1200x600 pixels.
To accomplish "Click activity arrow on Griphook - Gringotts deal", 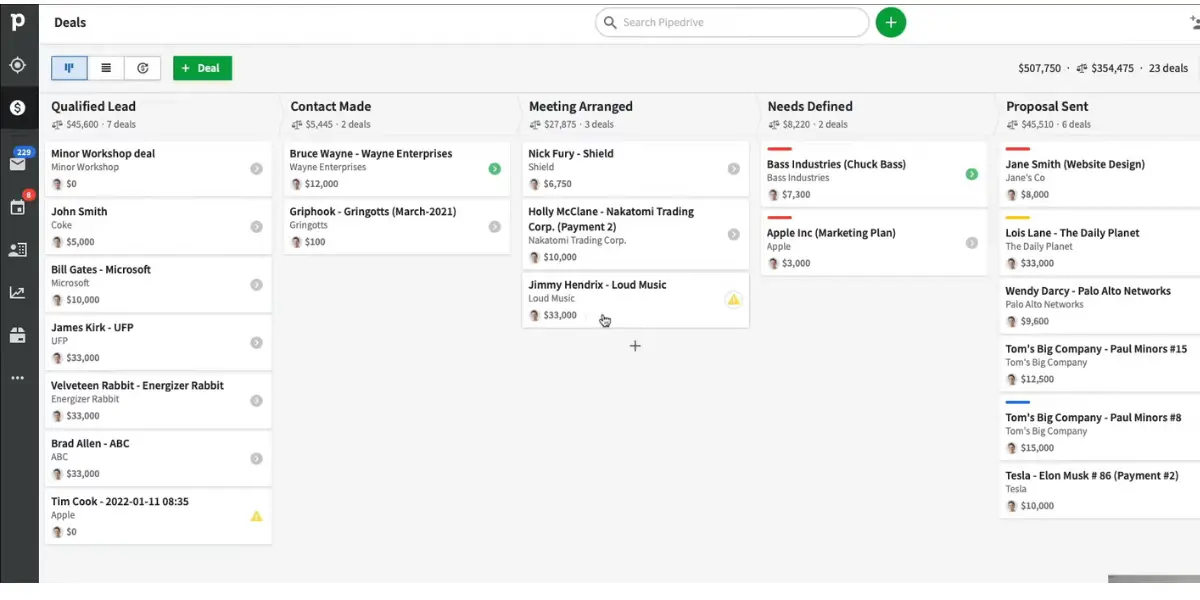I will tap(494, 227).
